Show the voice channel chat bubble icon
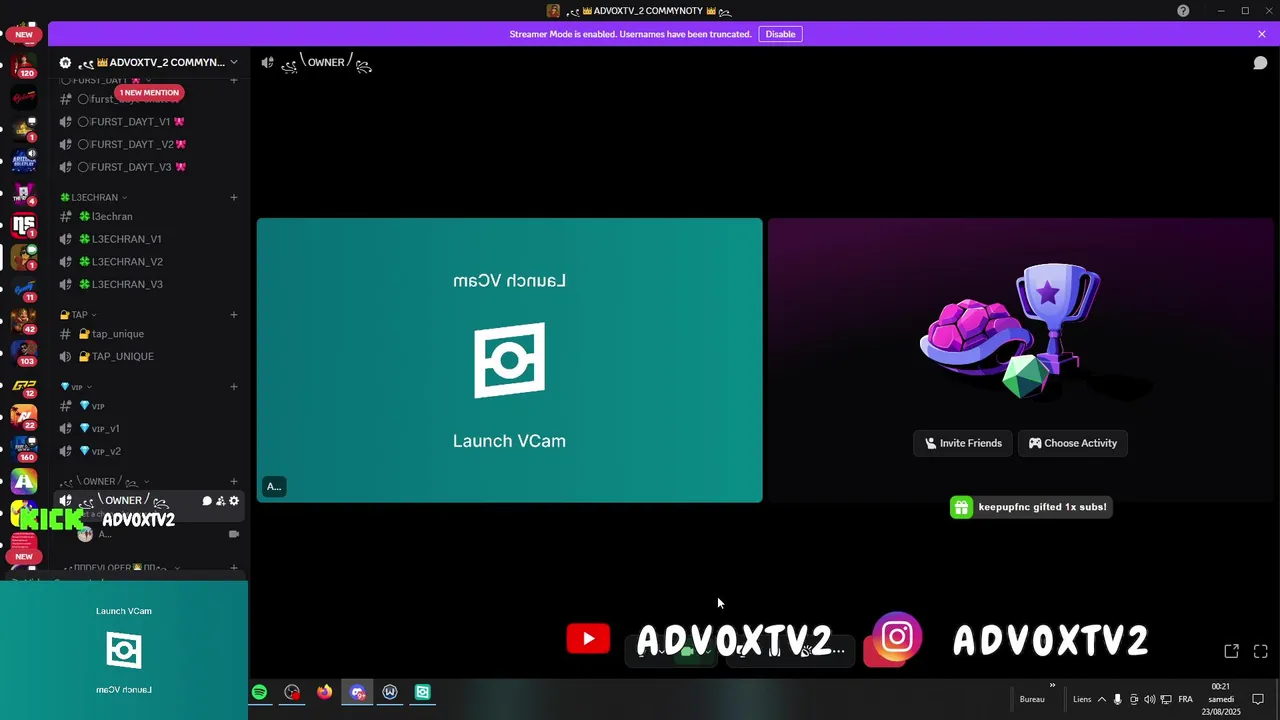This screenshot has width=1280, height=720. (1261, 63)
